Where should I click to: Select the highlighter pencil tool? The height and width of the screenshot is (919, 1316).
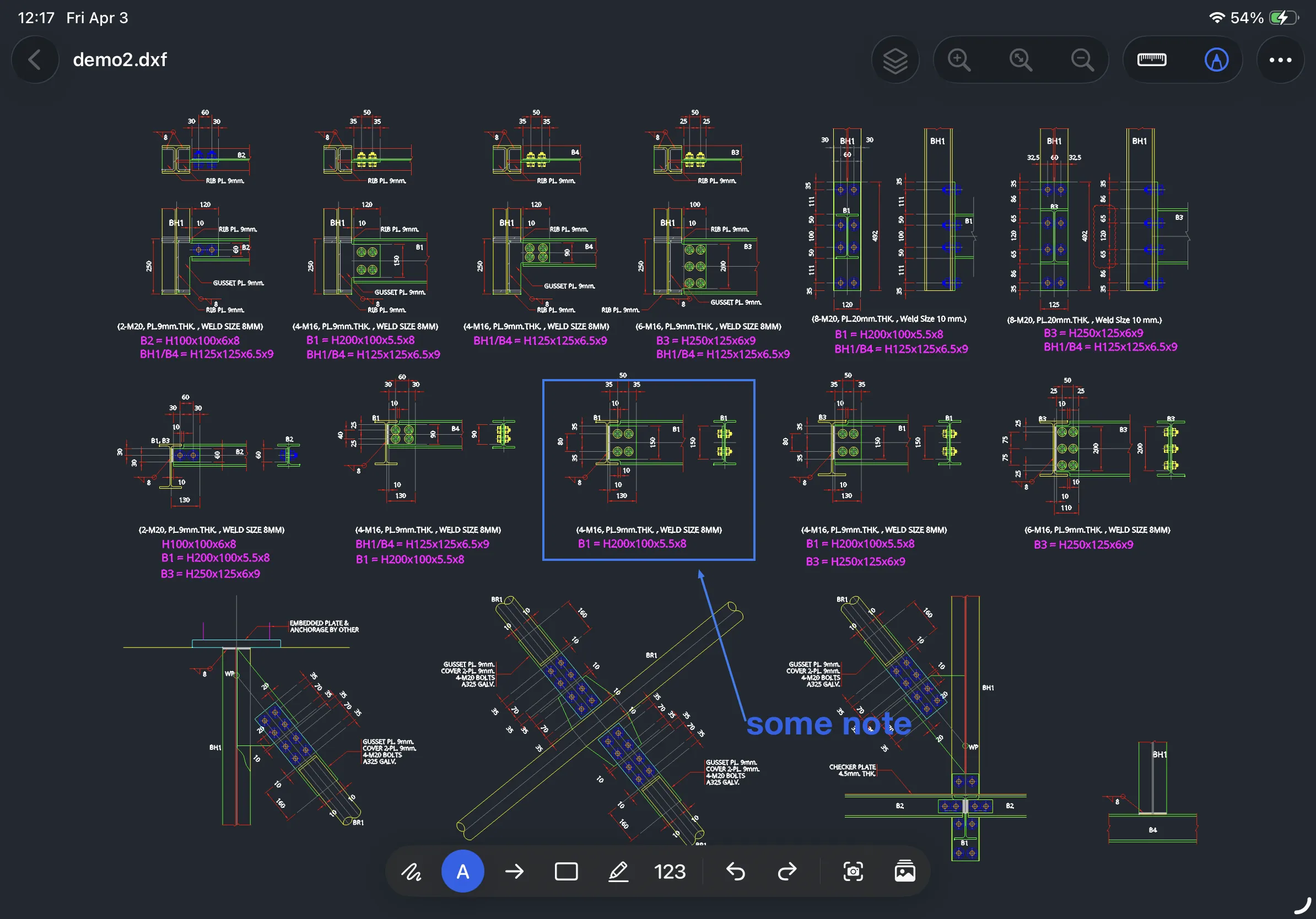[617, 872]
